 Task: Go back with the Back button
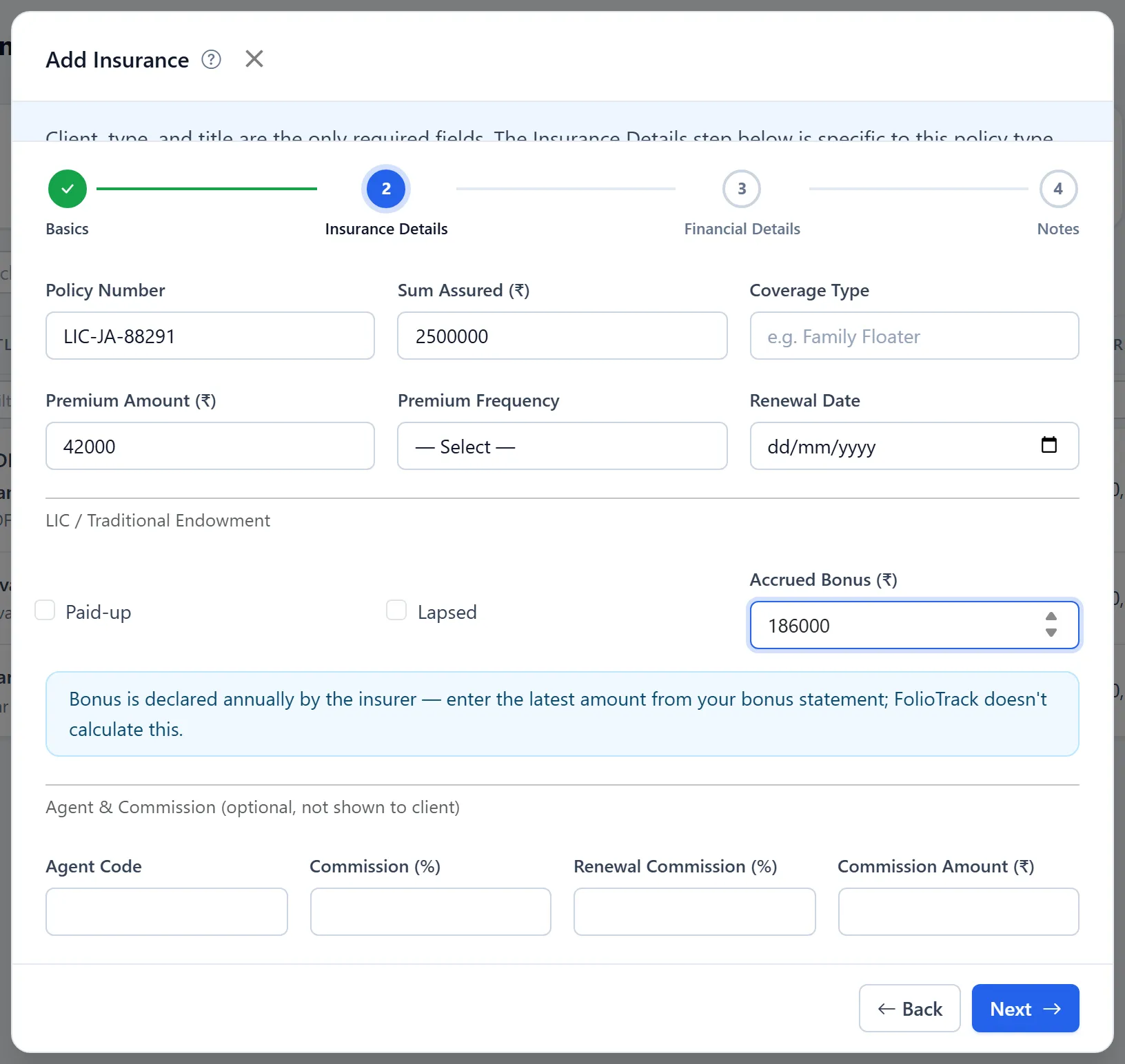pos(910,1008)
